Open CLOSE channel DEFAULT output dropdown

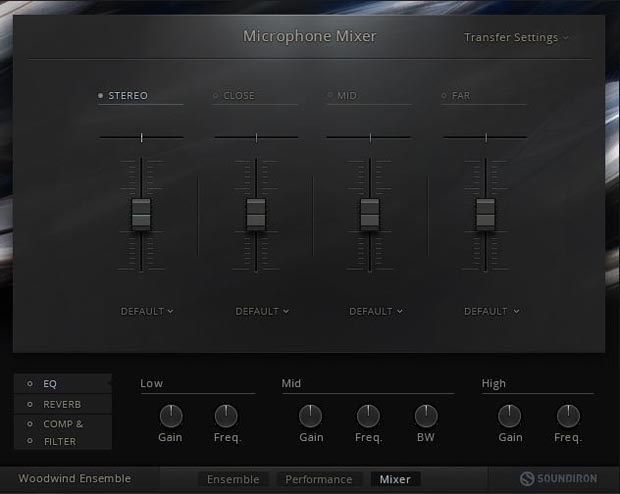pos(262,311)
